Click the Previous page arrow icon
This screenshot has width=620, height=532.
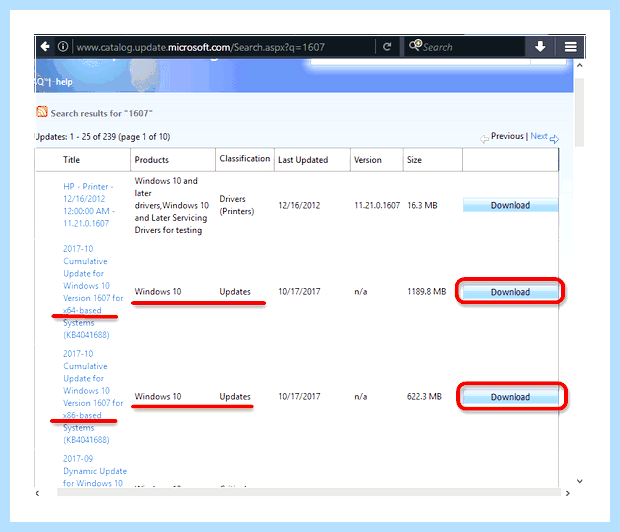pos(484,139)
